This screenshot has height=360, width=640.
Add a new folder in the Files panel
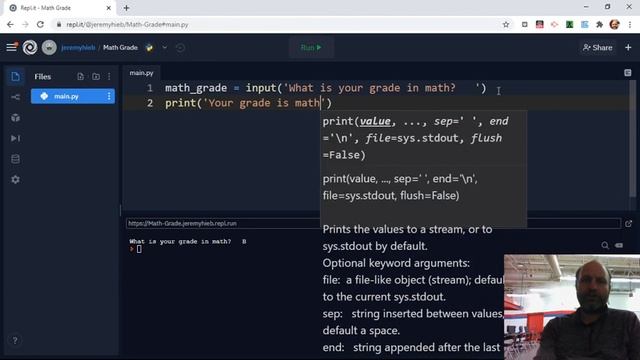[x=96, y=76]
